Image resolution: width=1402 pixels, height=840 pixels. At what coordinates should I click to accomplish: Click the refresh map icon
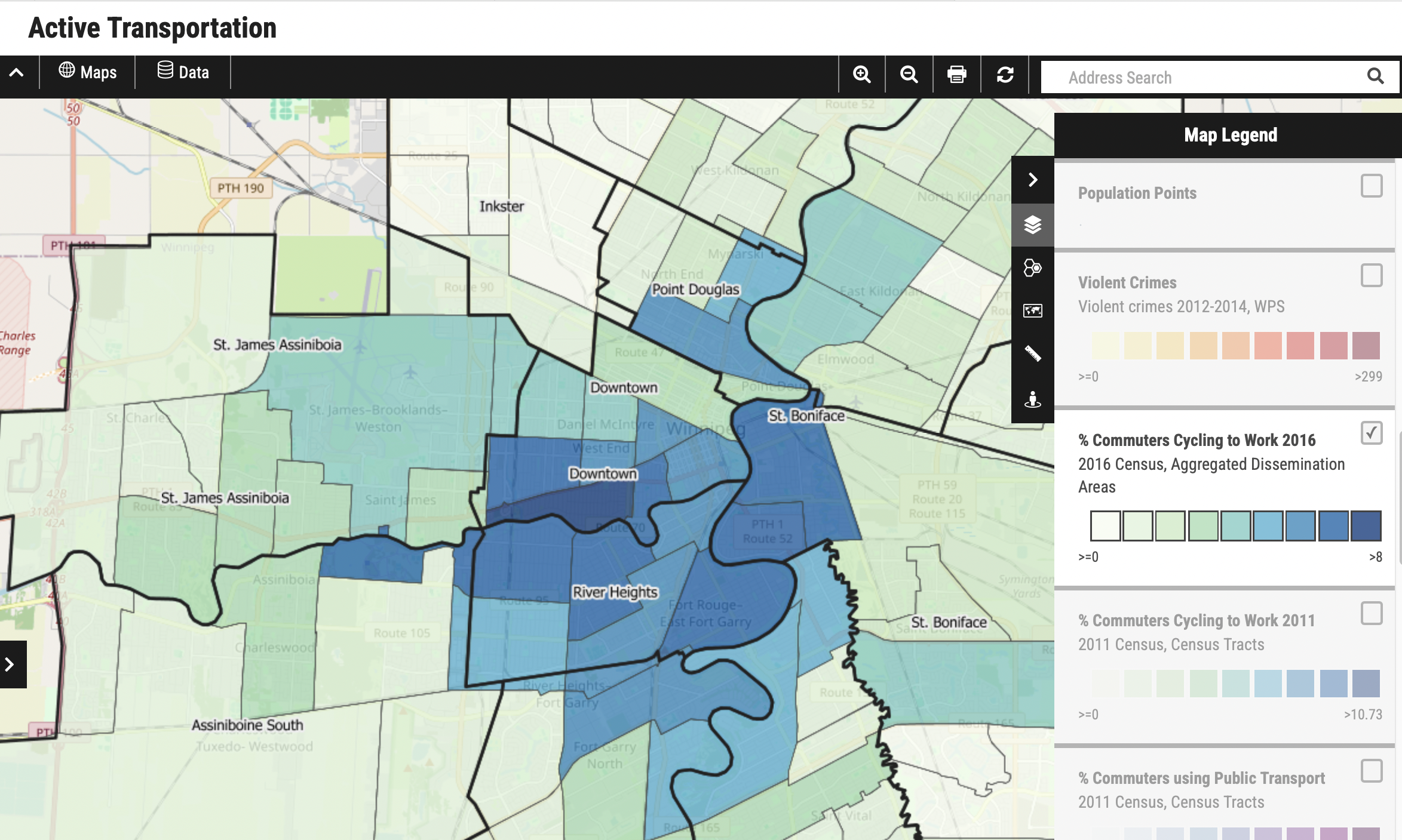[x=1005, y=75]
